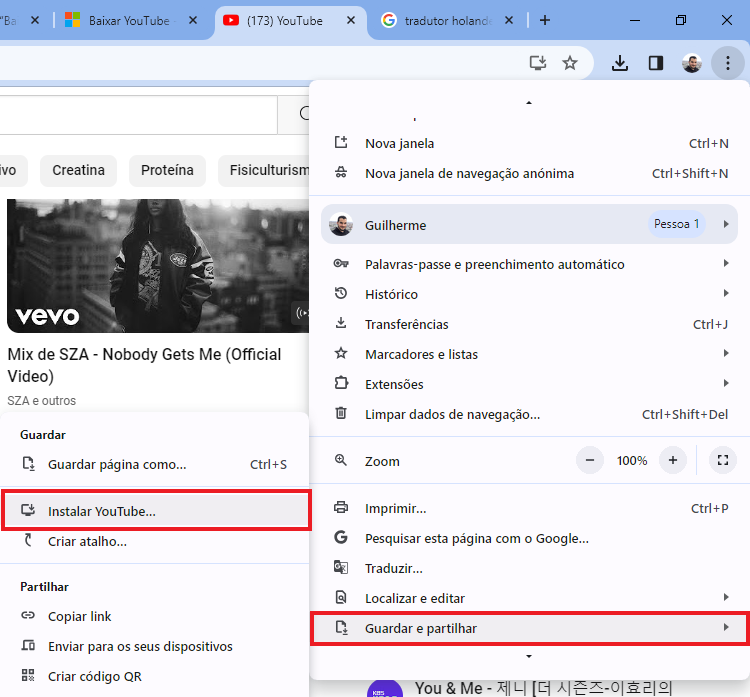
Task: Expand the Guilherme profile submenu
Action: point(529,224)
